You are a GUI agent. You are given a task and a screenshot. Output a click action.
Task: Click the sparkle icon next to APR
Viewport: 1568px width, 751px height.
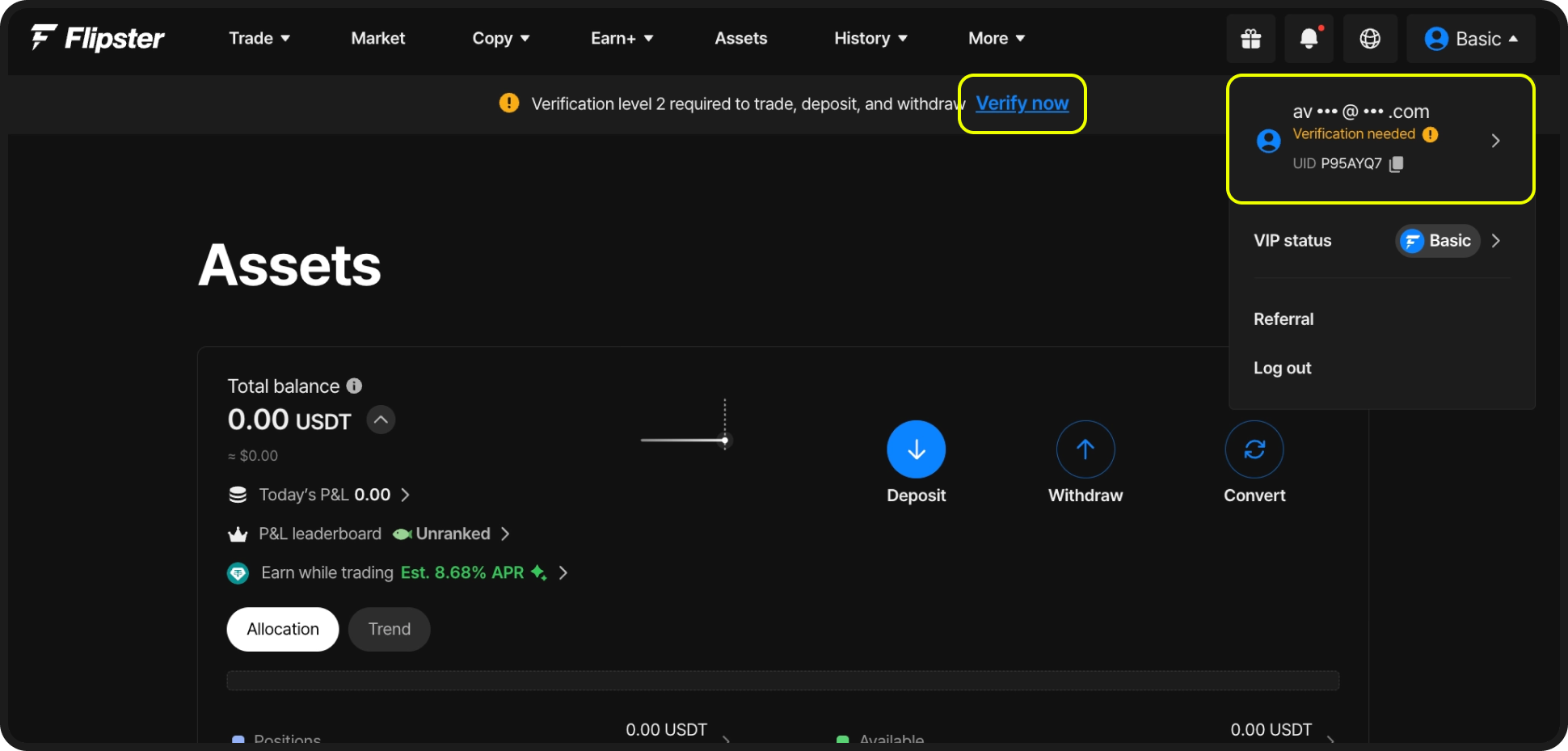coord(539,573)
